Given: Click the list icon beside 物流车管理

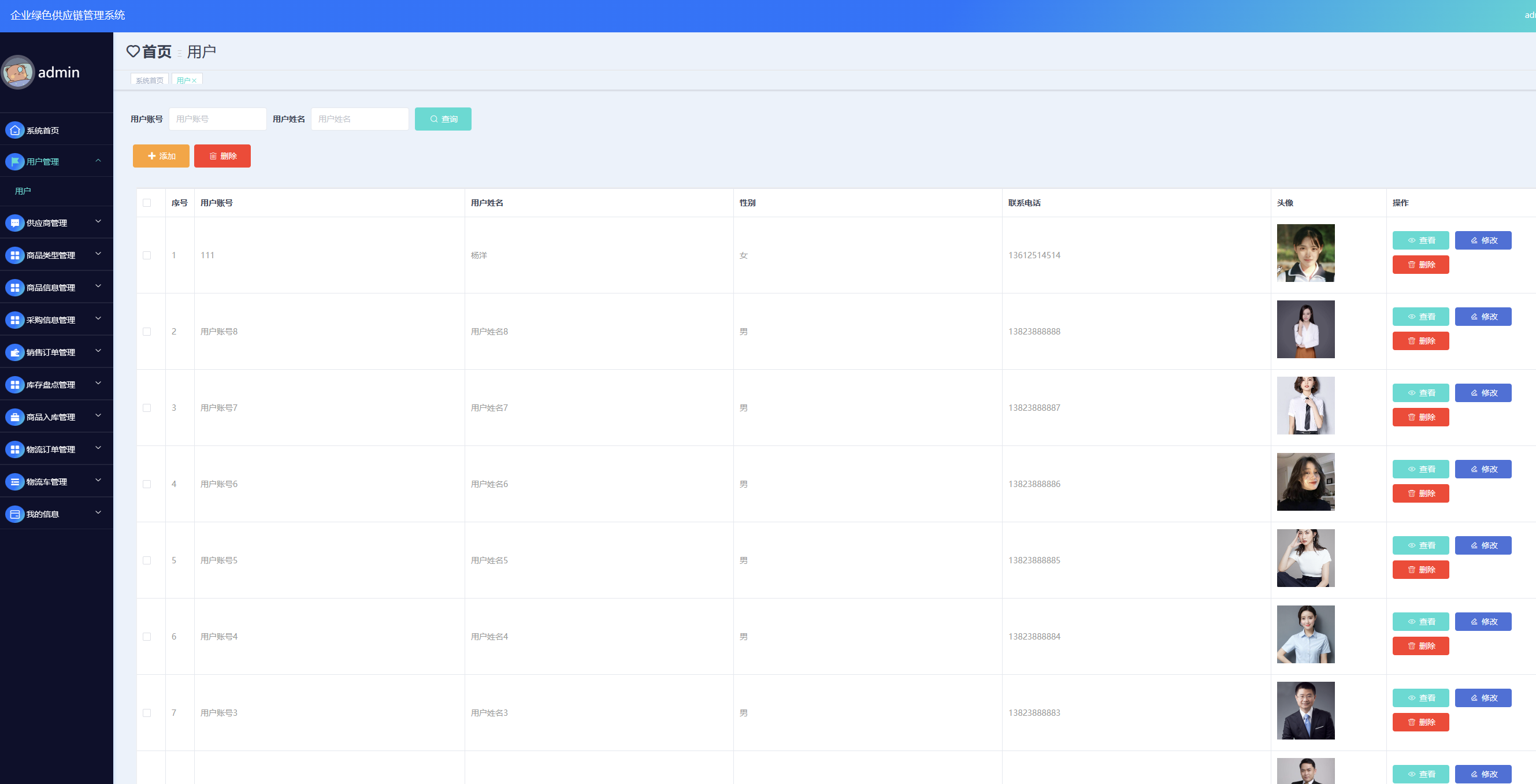Looking at the screenshot, I should click(x=15, y=482).
